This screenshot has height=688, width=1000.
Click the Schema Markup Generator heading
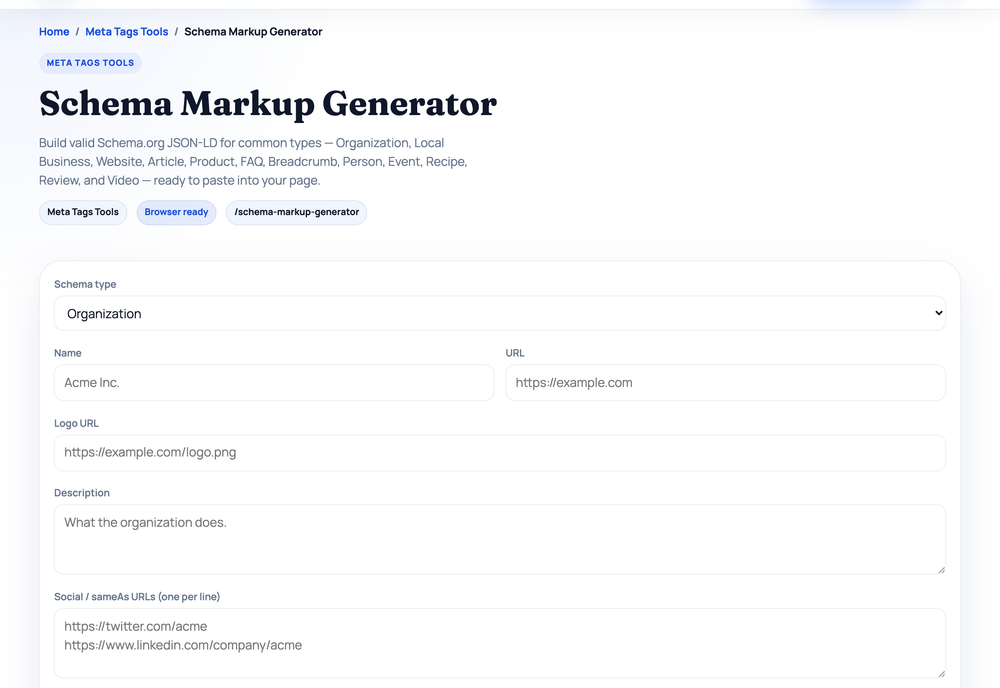[268, 104]
